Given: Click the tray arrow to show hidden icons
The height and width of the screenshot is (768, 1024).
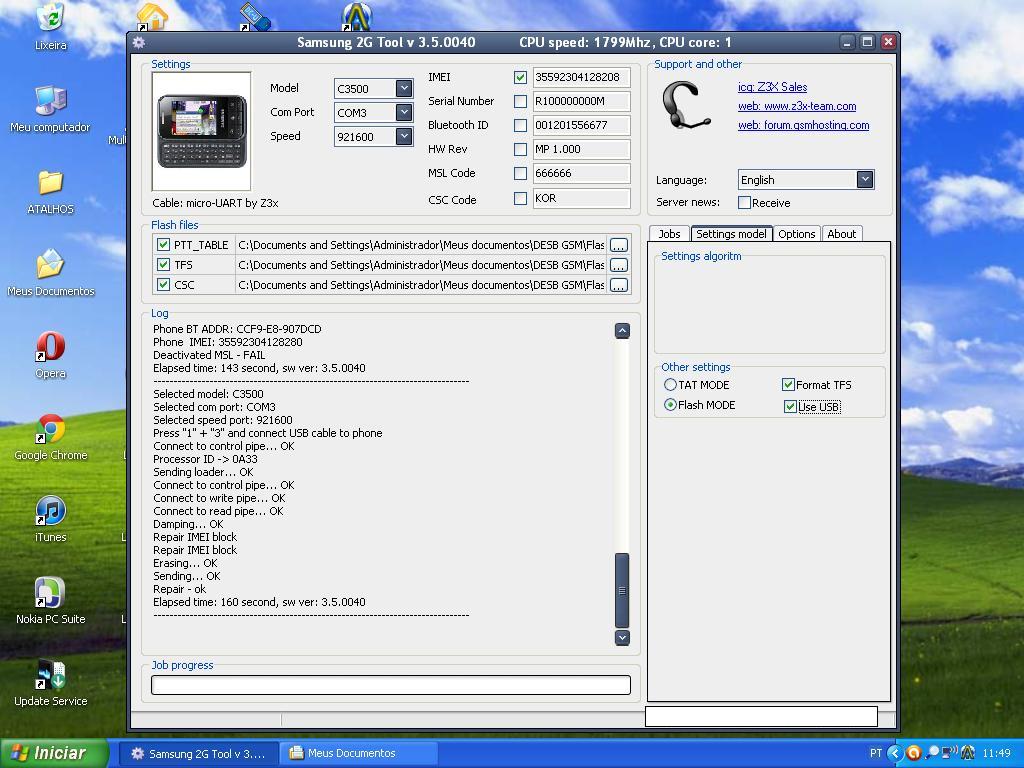Looking at the screenshot, I should click(x=895, y=753).
